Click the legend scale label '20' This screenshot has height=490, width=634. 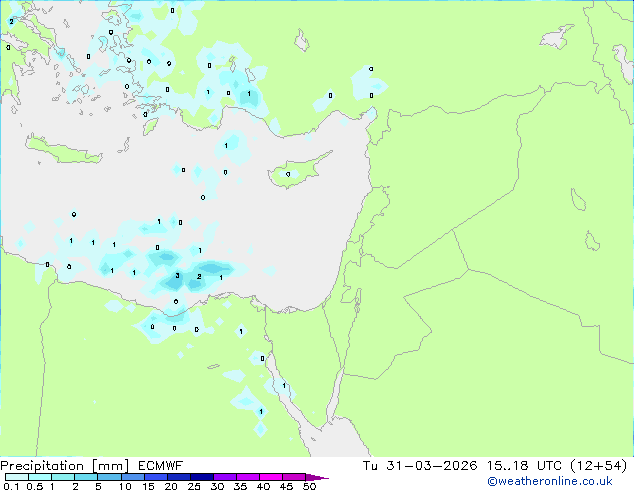[171, 486]
